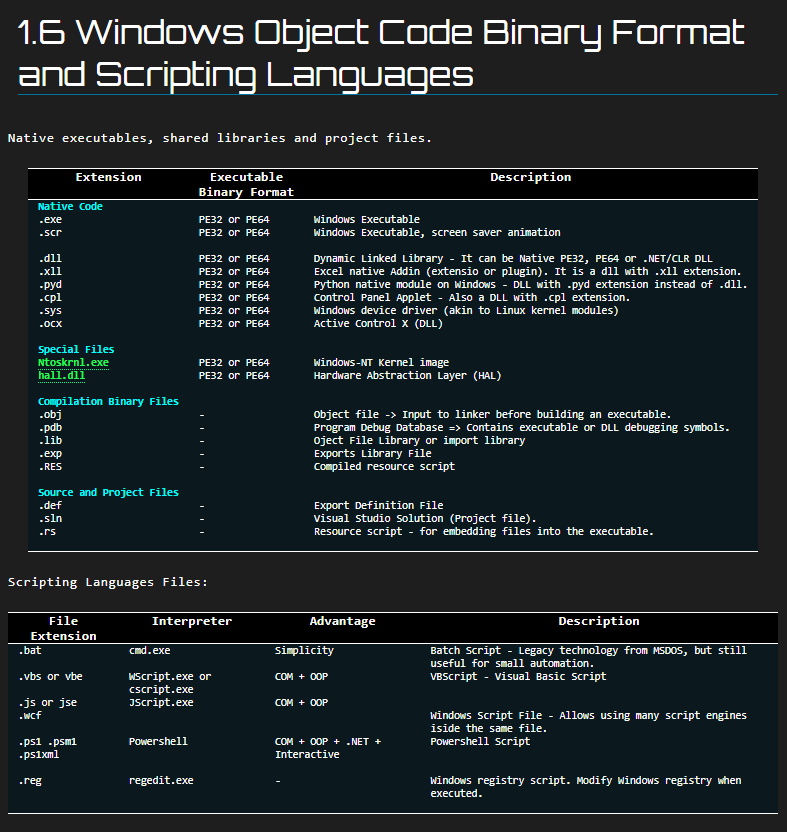787x832 pixels.
Task: Click 'Compiled resource script' description
Action: (384, 466)
